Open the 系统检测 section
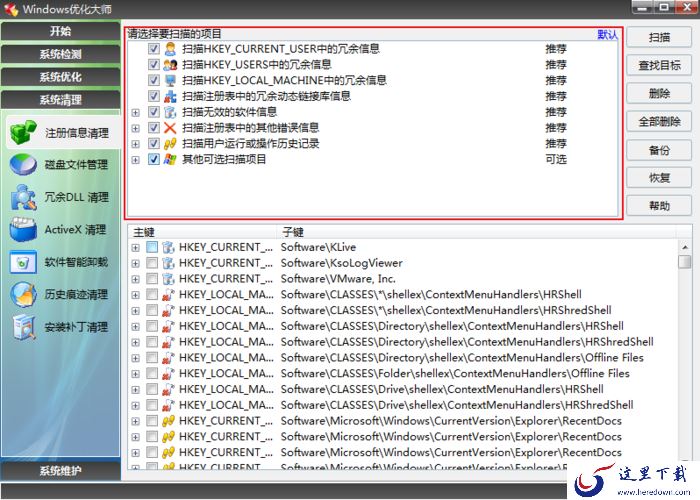The image size is (700, 500). (60, 54)
